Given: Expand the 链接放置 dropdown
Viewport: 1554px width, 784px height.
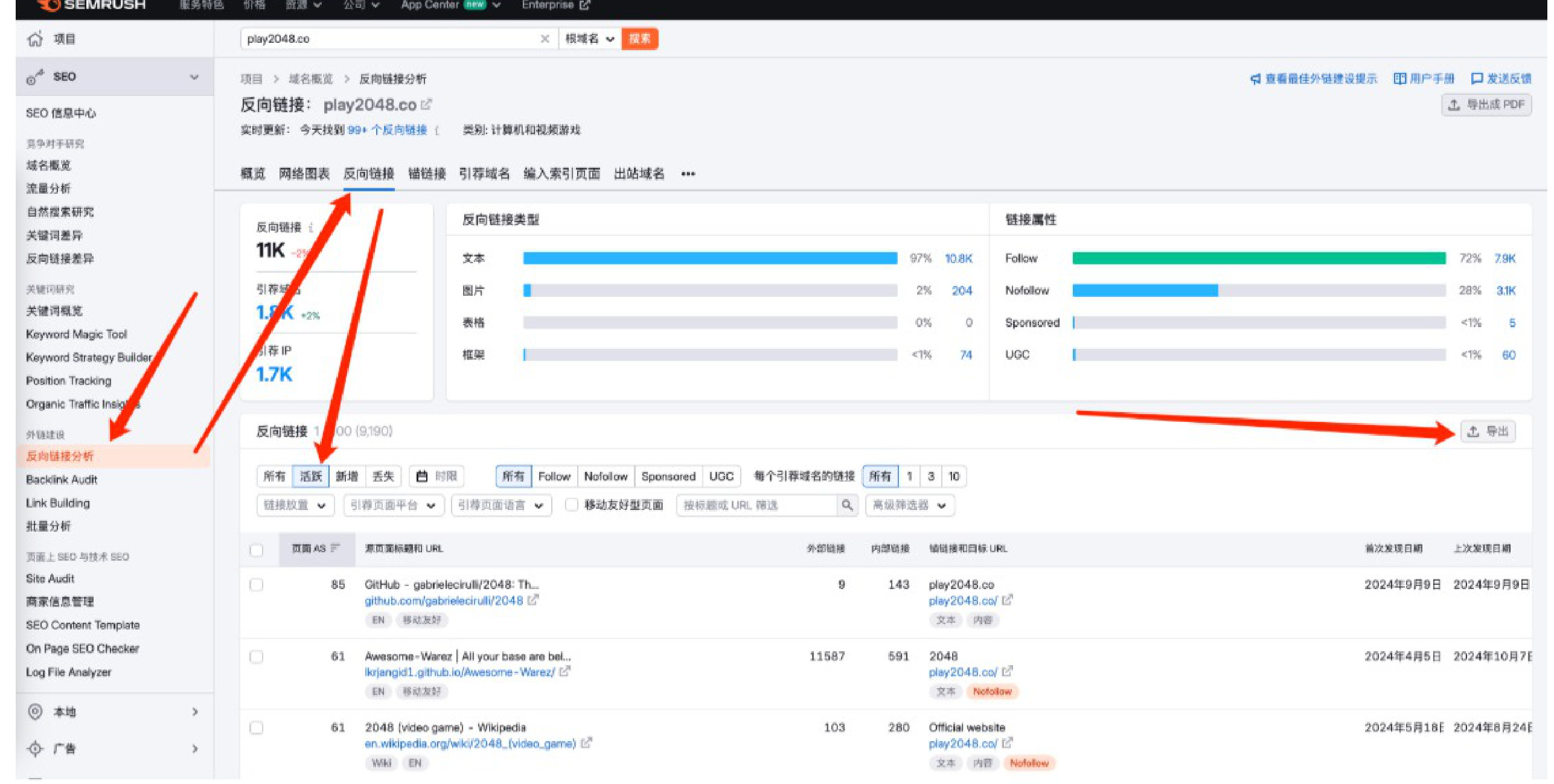Looking at the screenshot, I should pos(295,505).
